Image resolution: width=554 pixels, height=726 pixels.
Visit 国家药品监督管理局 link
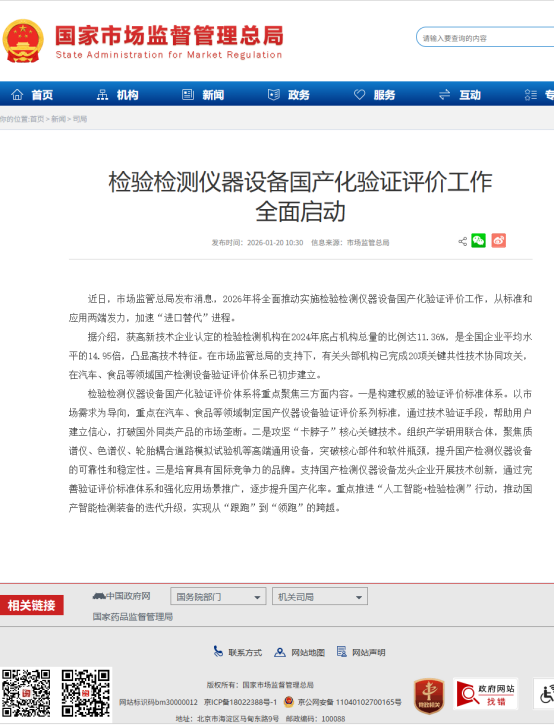coord(133,617)
